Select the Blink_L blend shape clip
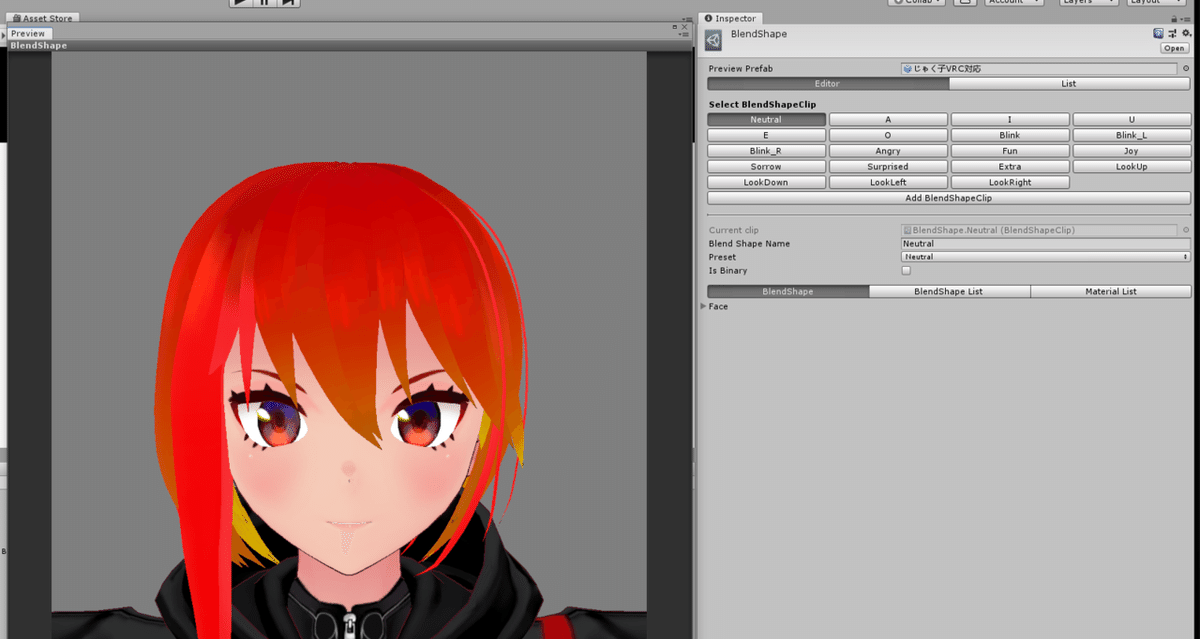 coord(1131,135)
